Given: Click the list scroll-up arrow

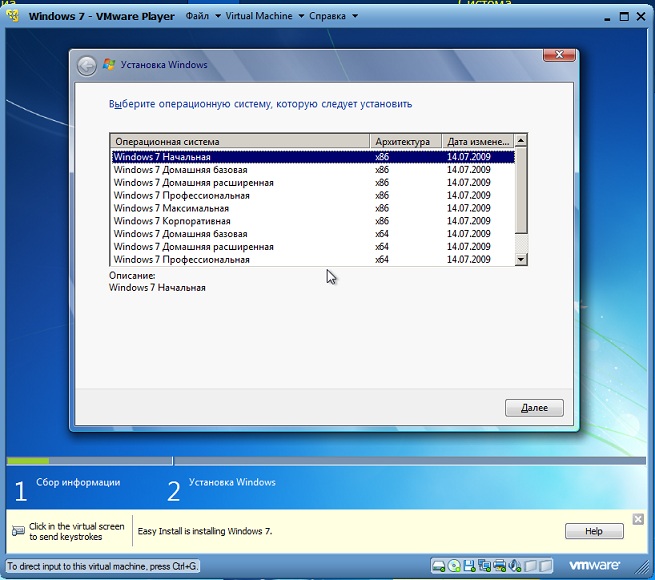Looking at the screenshot, I should coord(520,140).
